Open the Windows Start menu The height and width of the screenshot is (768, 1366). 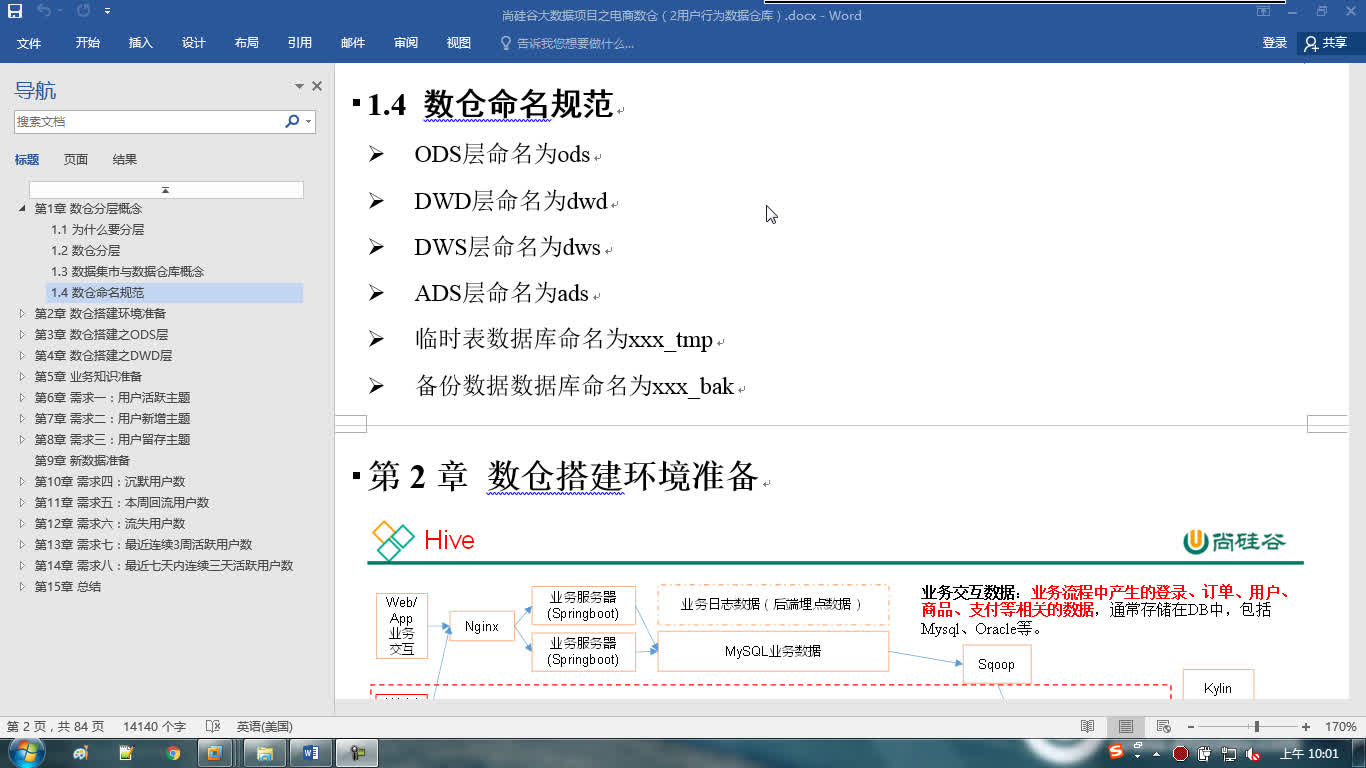[x=28, y=753]
